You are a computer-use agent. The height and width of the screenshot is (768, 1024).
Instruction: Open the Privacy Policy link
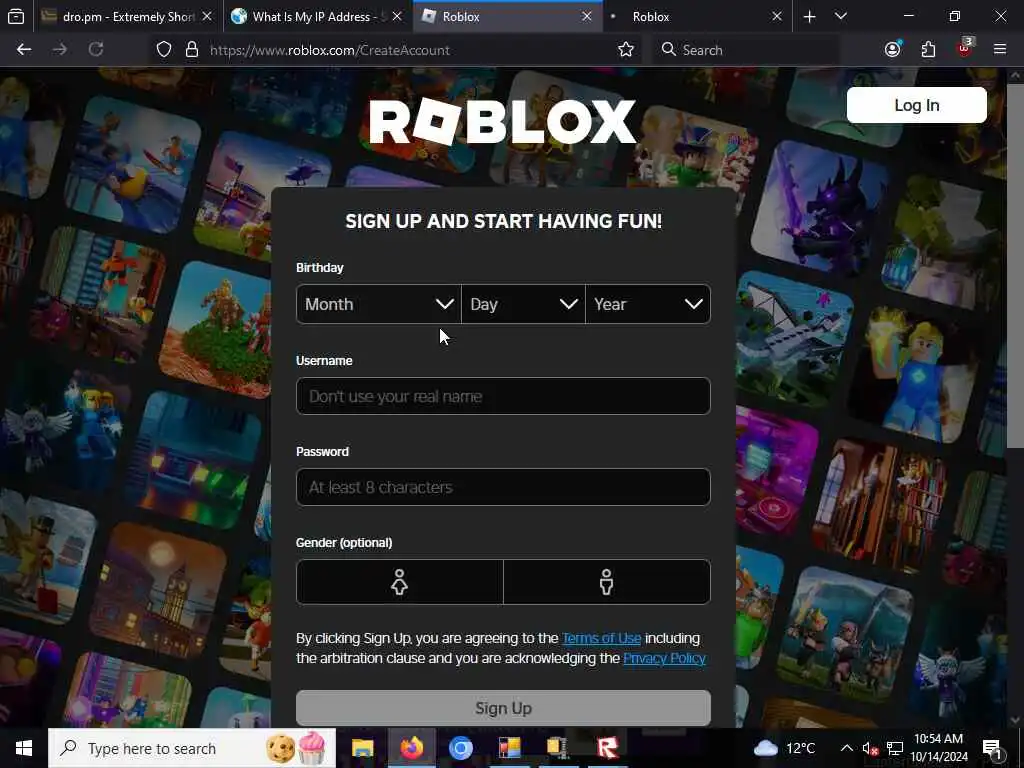tap(664, 658)
